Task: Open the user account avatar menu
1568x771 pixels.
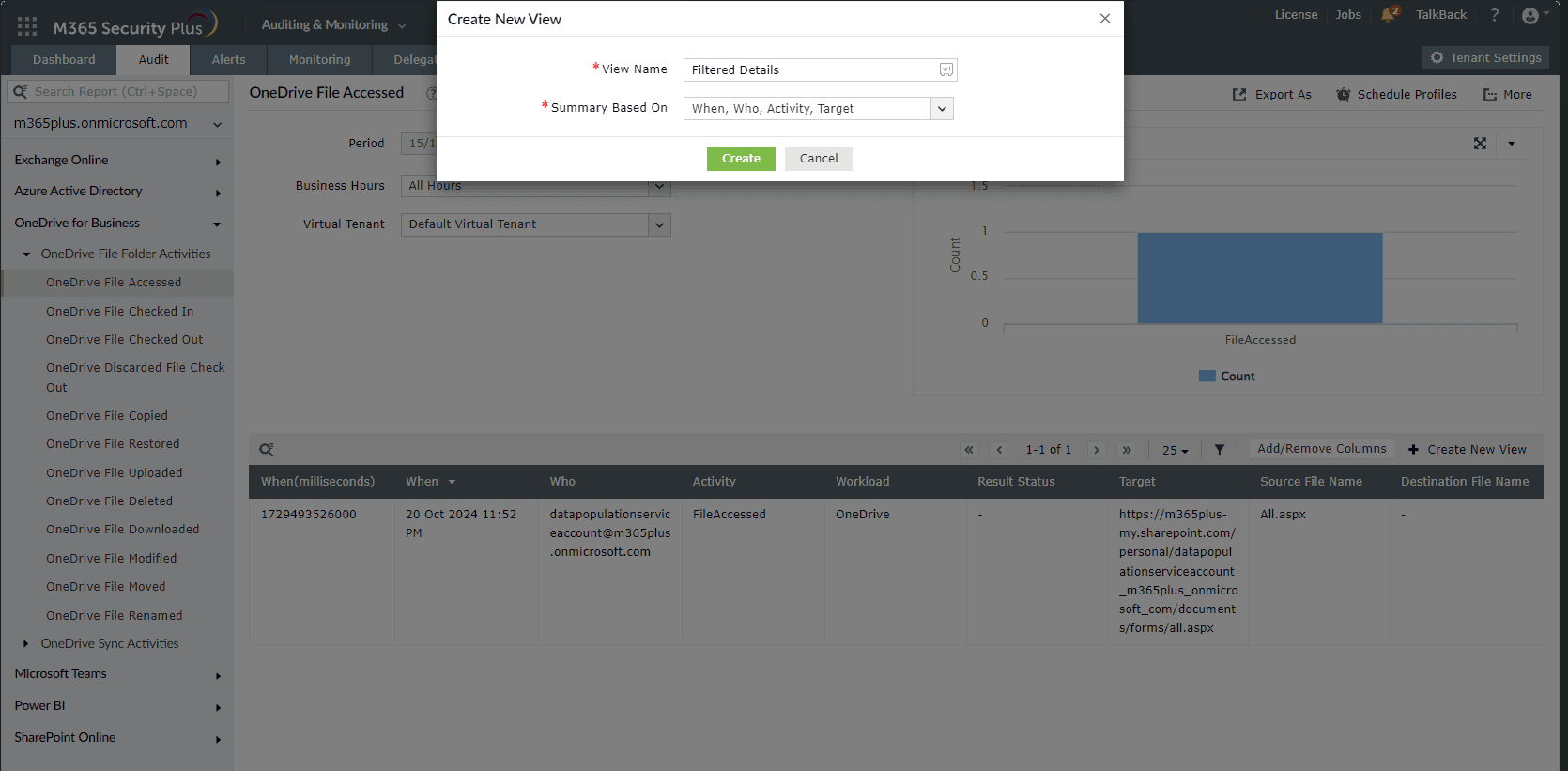Action: (x=1534, y=15)
